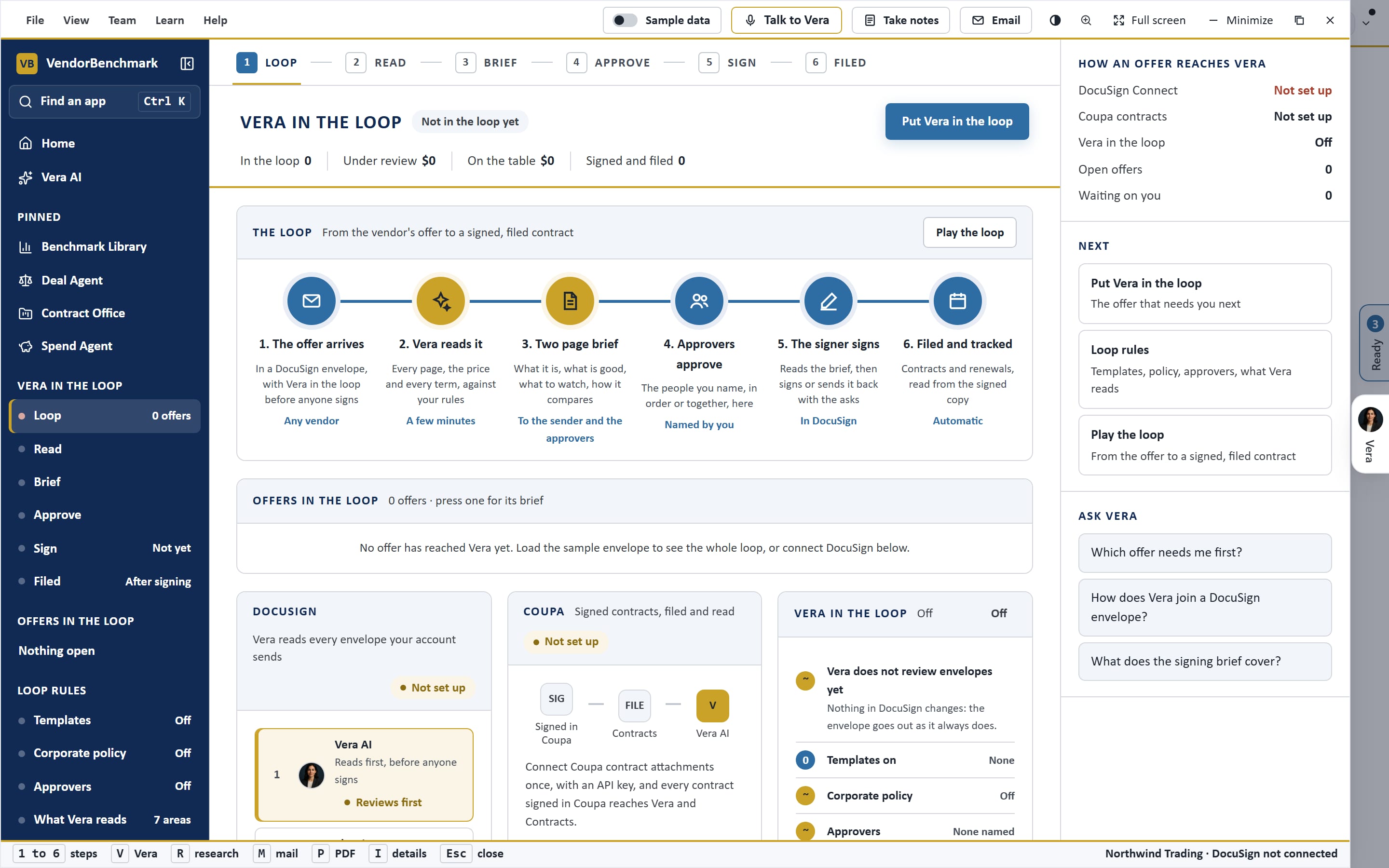Click the Approvers approve people icon
1389x868 pixels.
(x=699, y=301)
